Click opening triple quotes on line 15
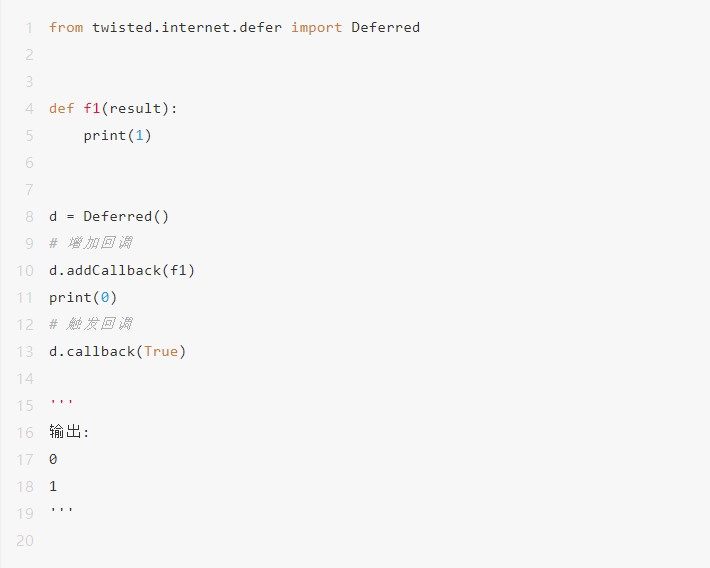Viewport: 710px width, 568px height. [61, 401]
